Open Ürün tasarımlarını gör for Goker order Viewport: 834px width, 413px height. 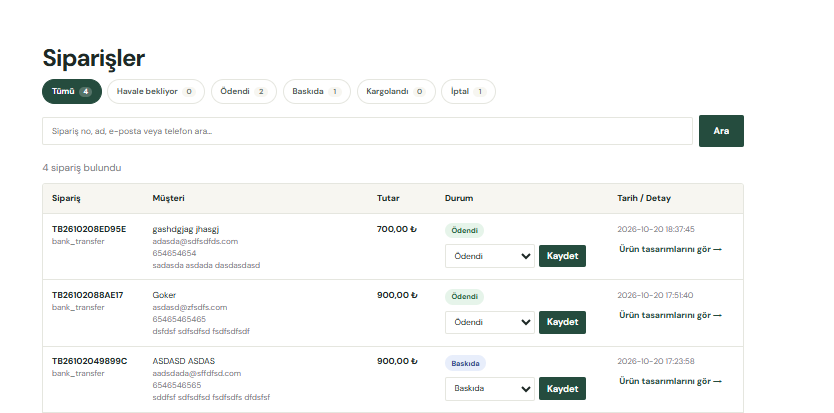click(670, 315)
